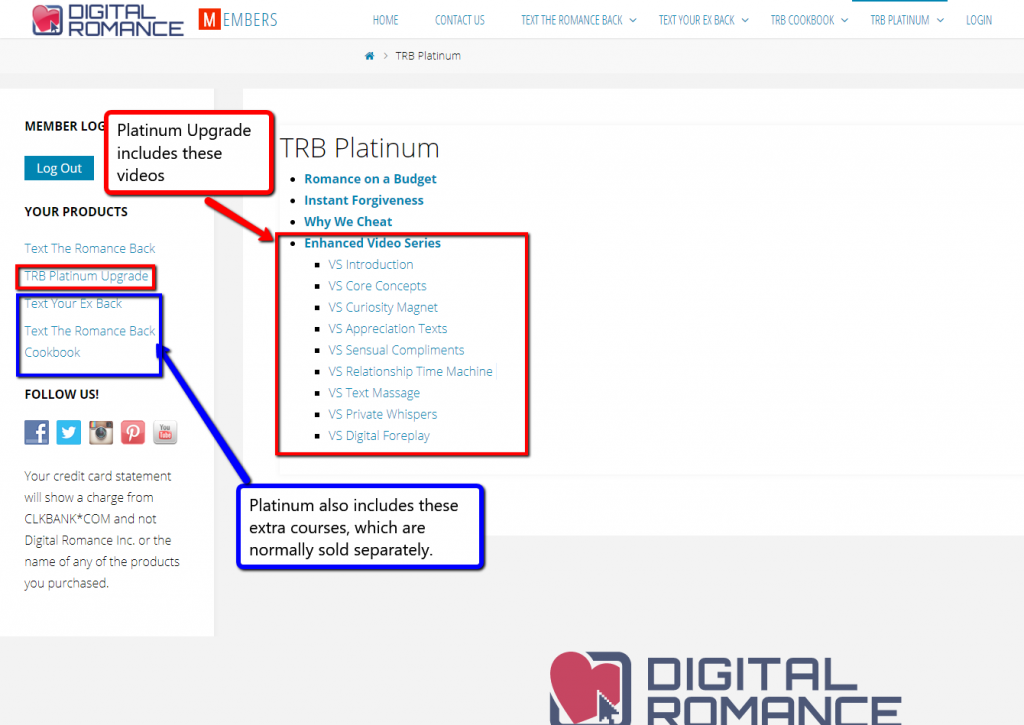Click the Login menu item
Viewport: 1024px width, 725px height.
pos(978,20)
